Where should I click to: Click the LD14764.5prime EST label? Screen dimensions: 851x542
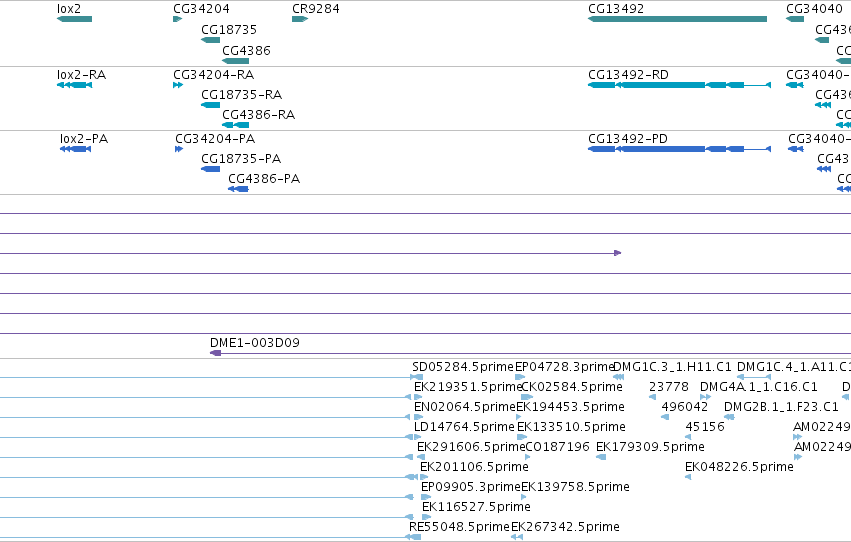coord(464,428)
